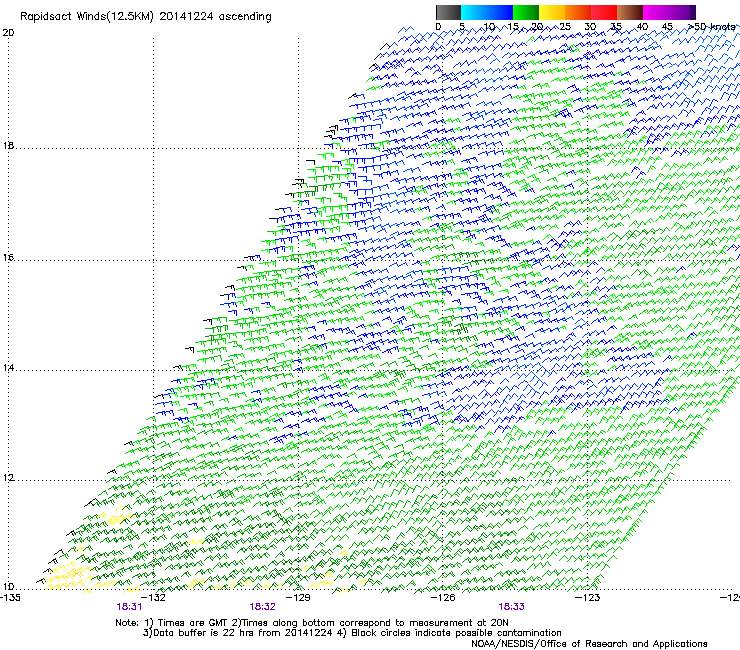The height and width of the screenshot is (650, 740).
Task: Click the longitude label '-129'
Action: (x=299, y=598)
